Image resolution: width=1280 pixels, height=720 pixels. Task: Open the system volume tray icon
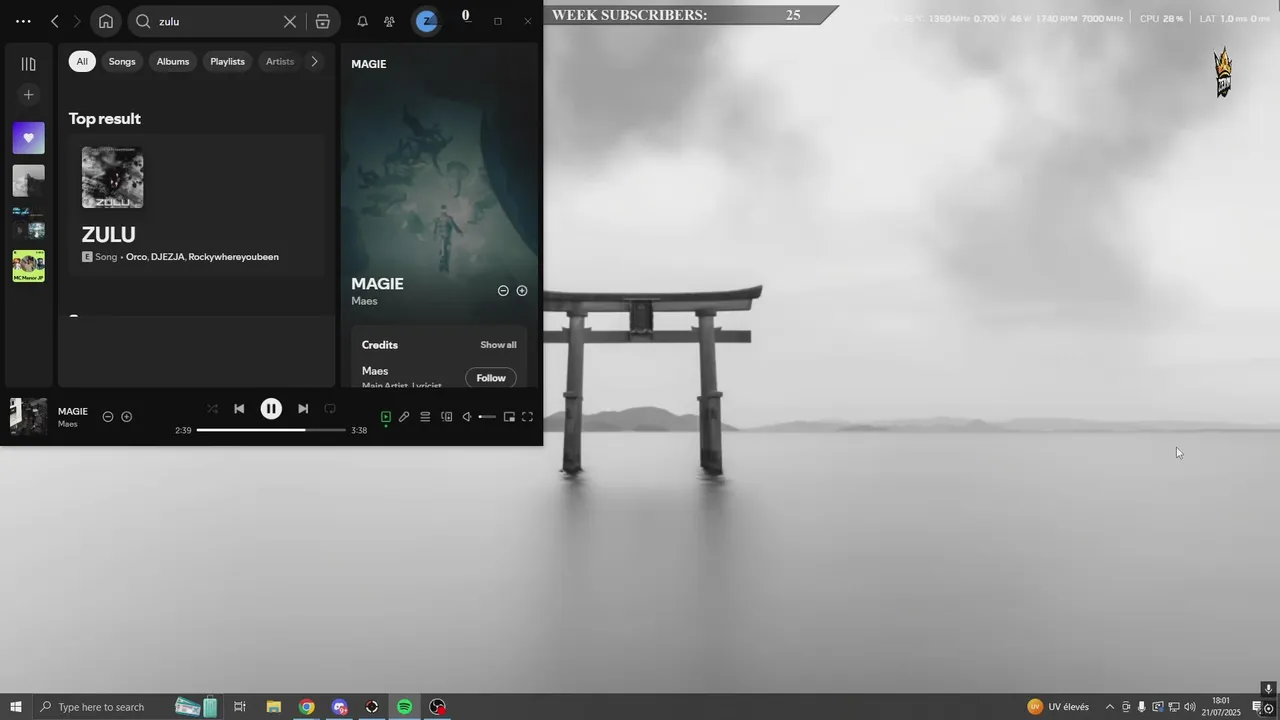click(1190, 707)
